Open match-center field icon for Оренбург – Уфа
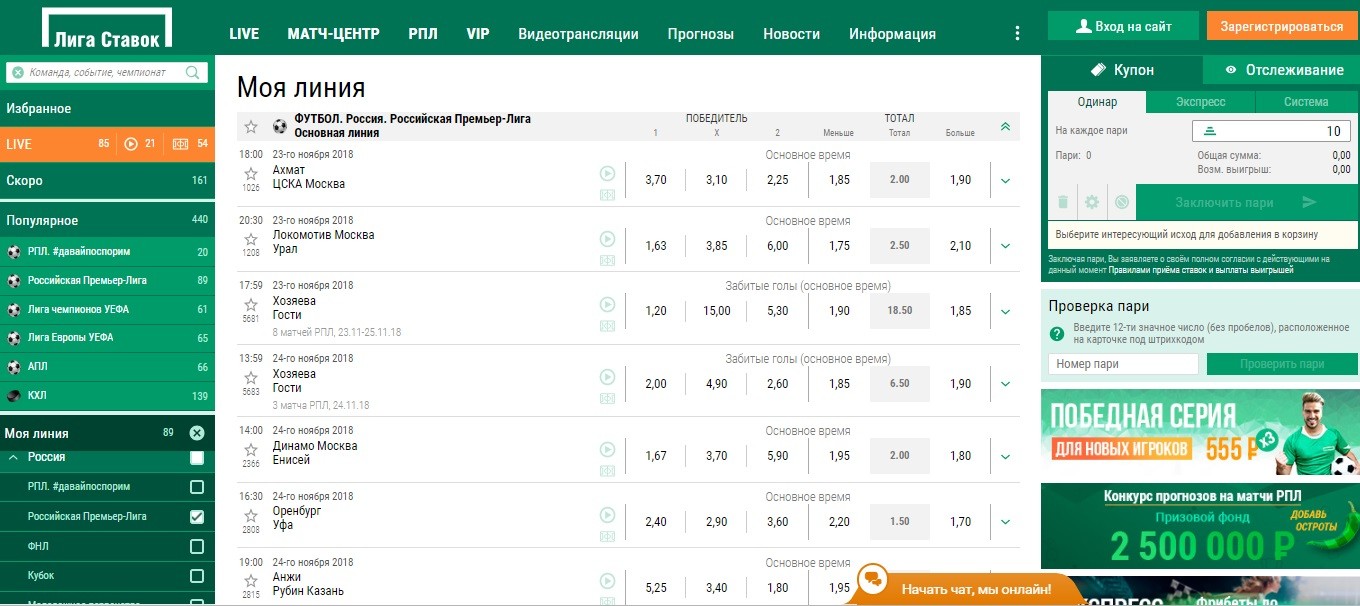This screenshot has height=606, width=1360. click(x=607, y=536)
